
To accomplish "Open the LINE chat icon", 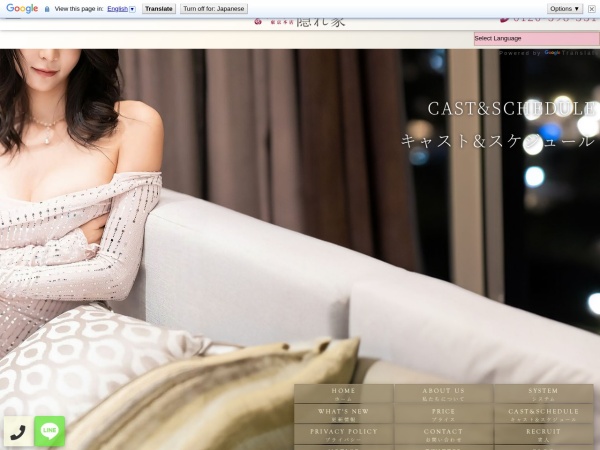I will tap(50, 431).
